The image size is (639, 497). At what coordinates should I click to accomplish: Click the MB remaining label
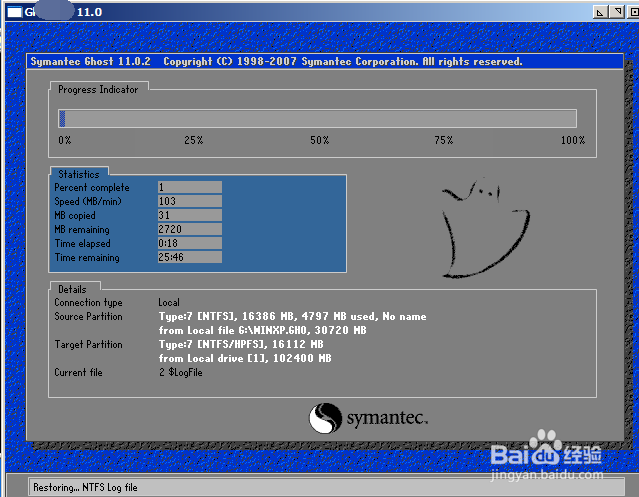(82, 229)
